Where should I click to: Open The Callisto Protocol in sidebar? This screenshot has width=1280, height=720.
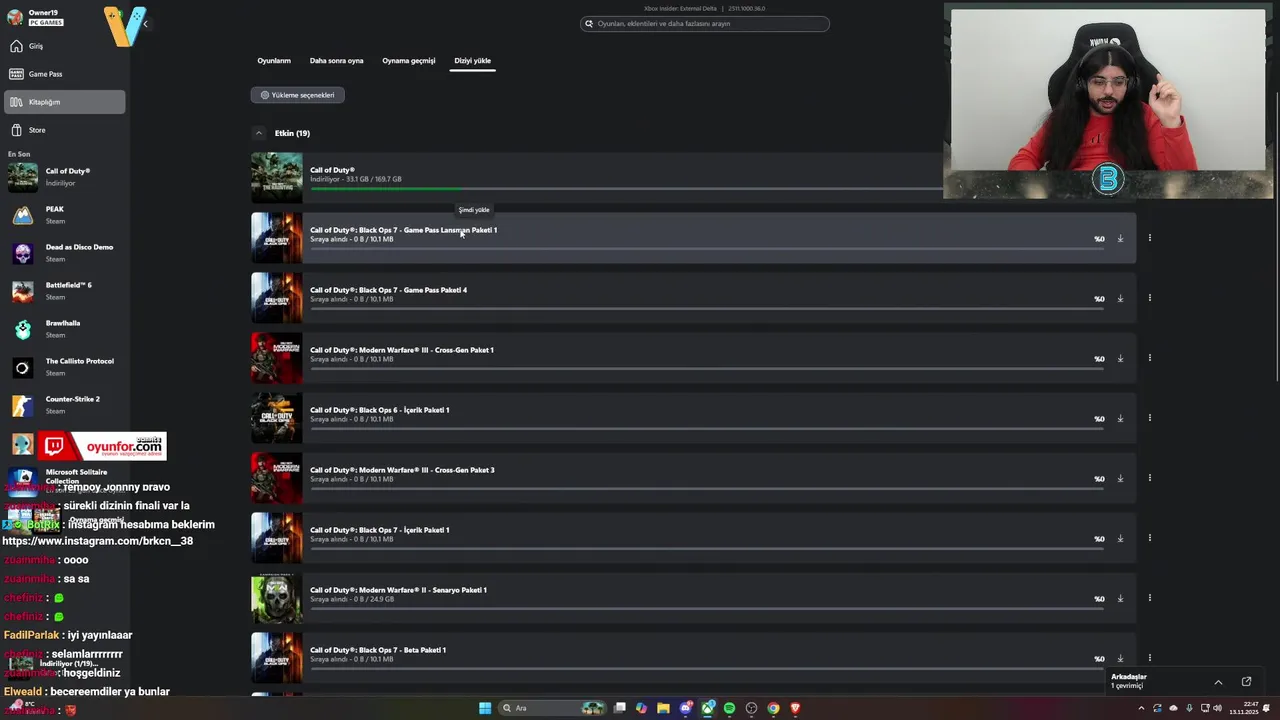coord(64,367)
